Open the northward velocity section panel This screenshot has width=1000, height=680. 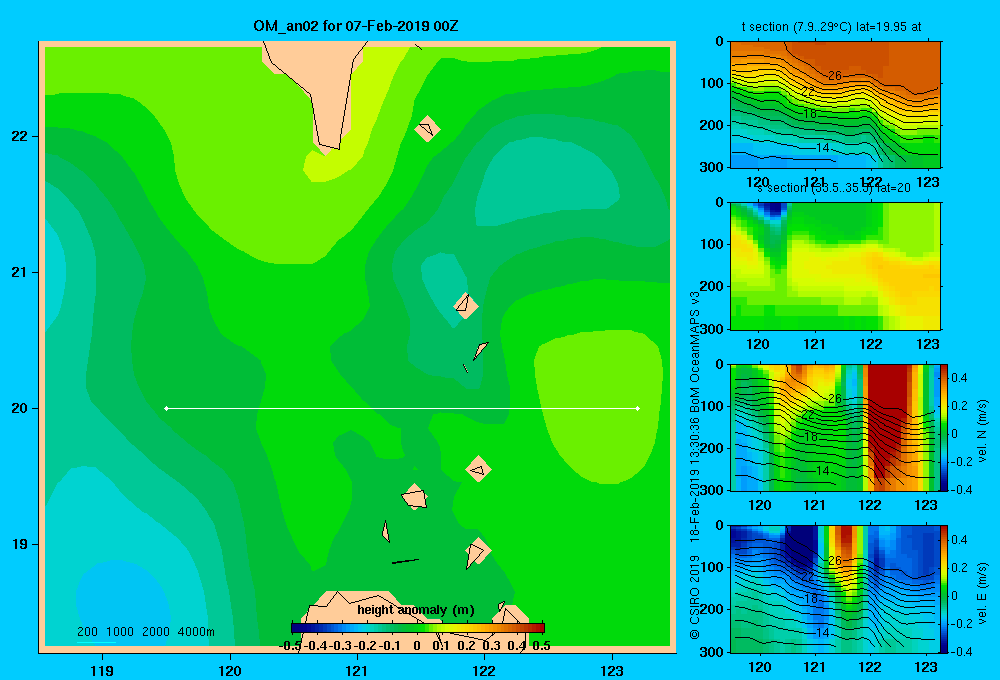click(835, 427)
